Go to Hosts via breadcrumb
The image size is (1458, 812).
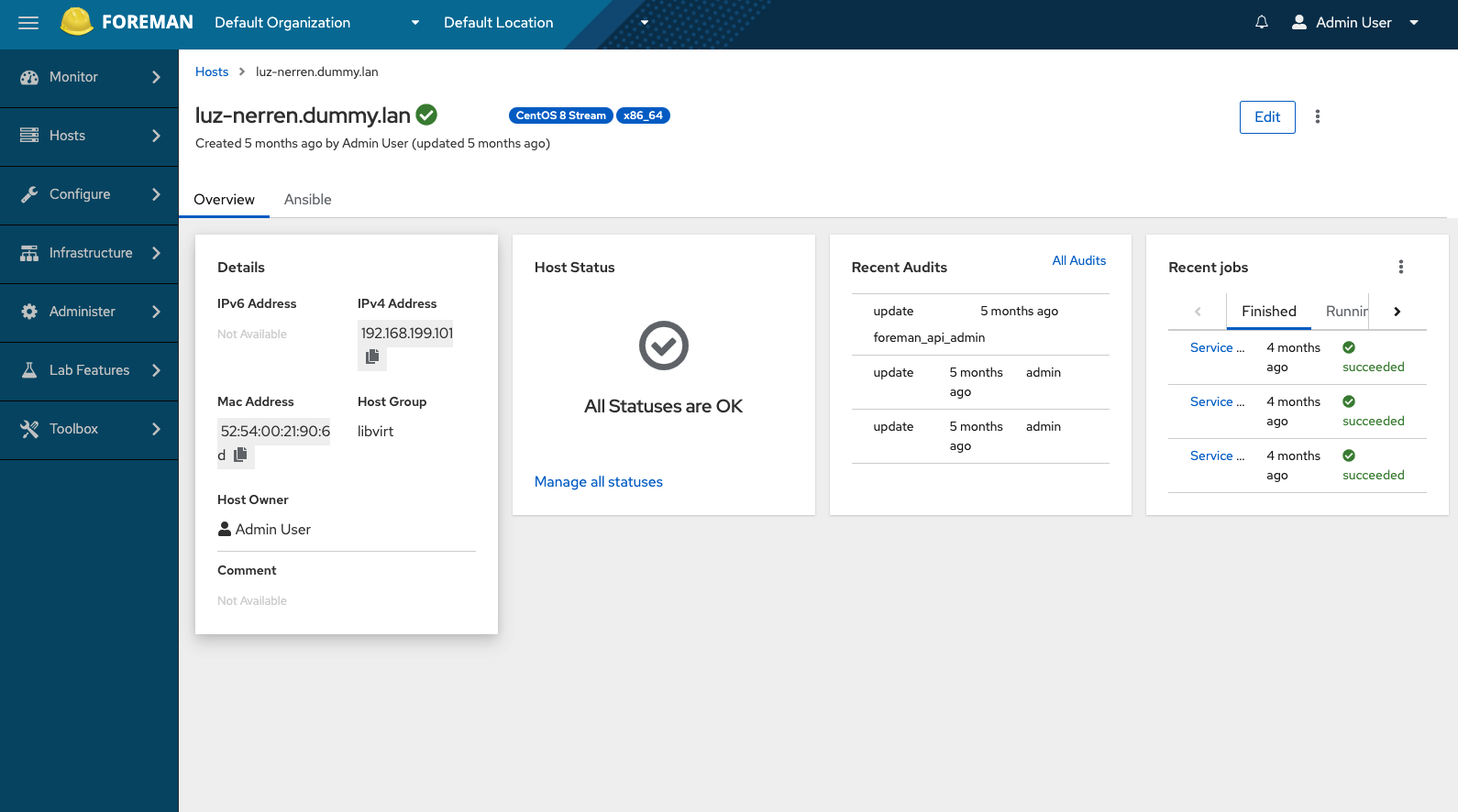(212, 71)
